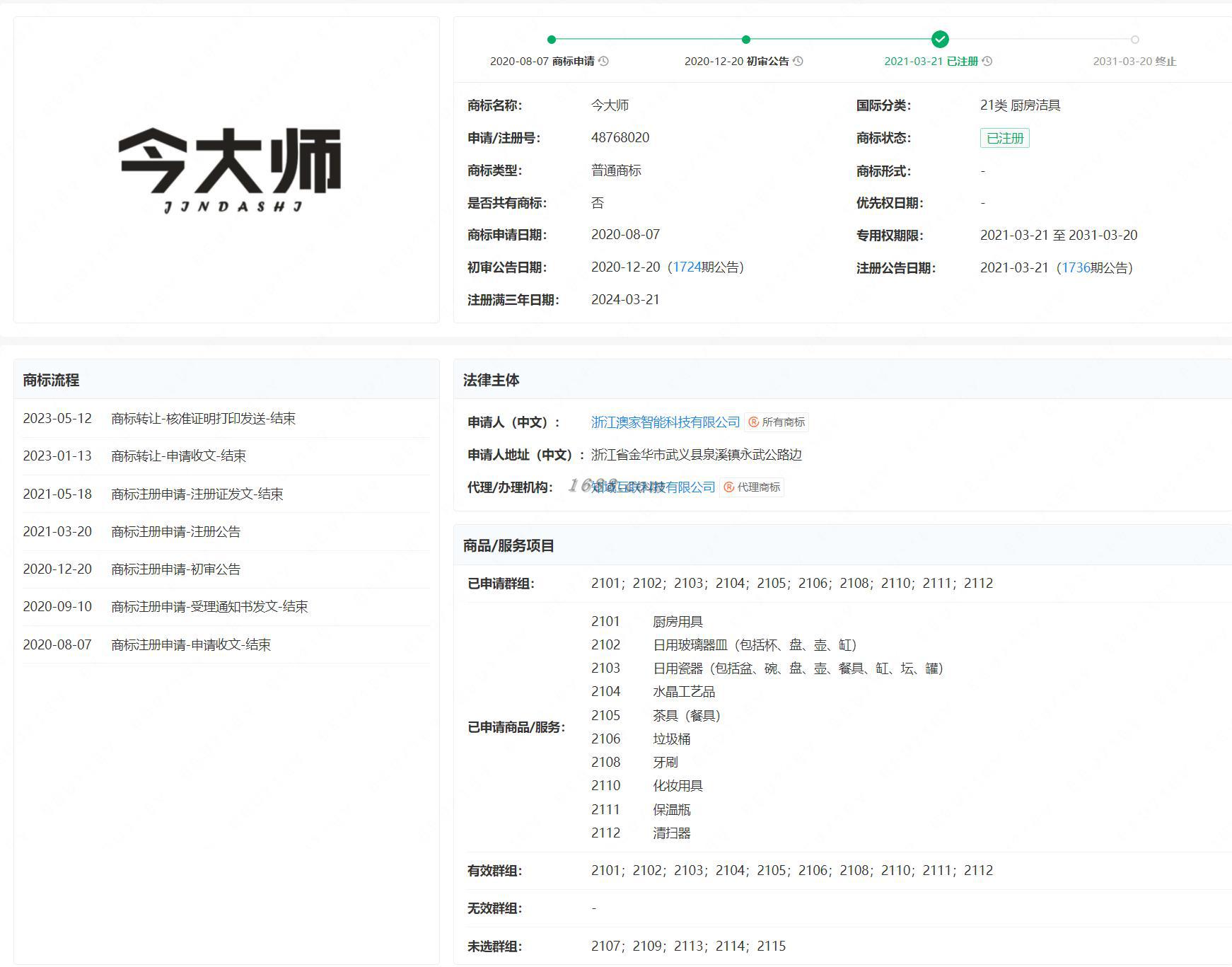The image size is (1232, 967).
Task: Click the 2024-03-21 three-year date value
Action: [625, 300]
